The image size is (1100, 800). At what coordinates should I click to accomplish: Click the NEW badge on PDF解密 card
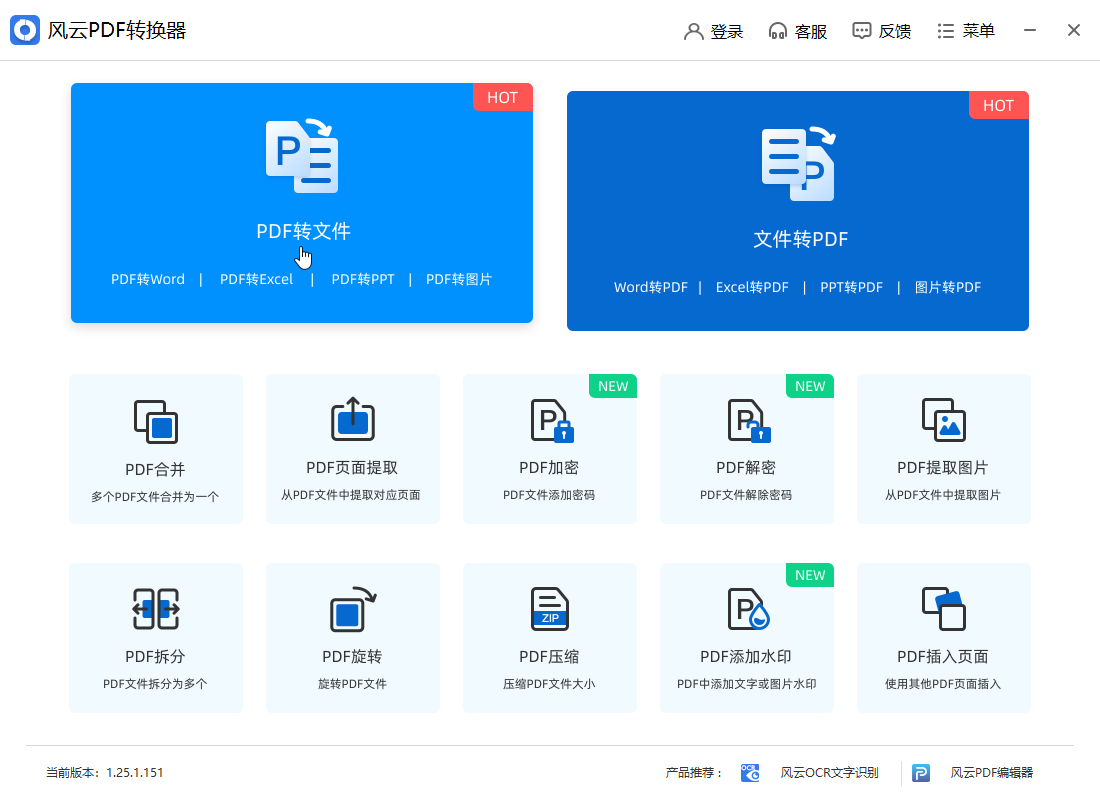[x=810, y=386]
